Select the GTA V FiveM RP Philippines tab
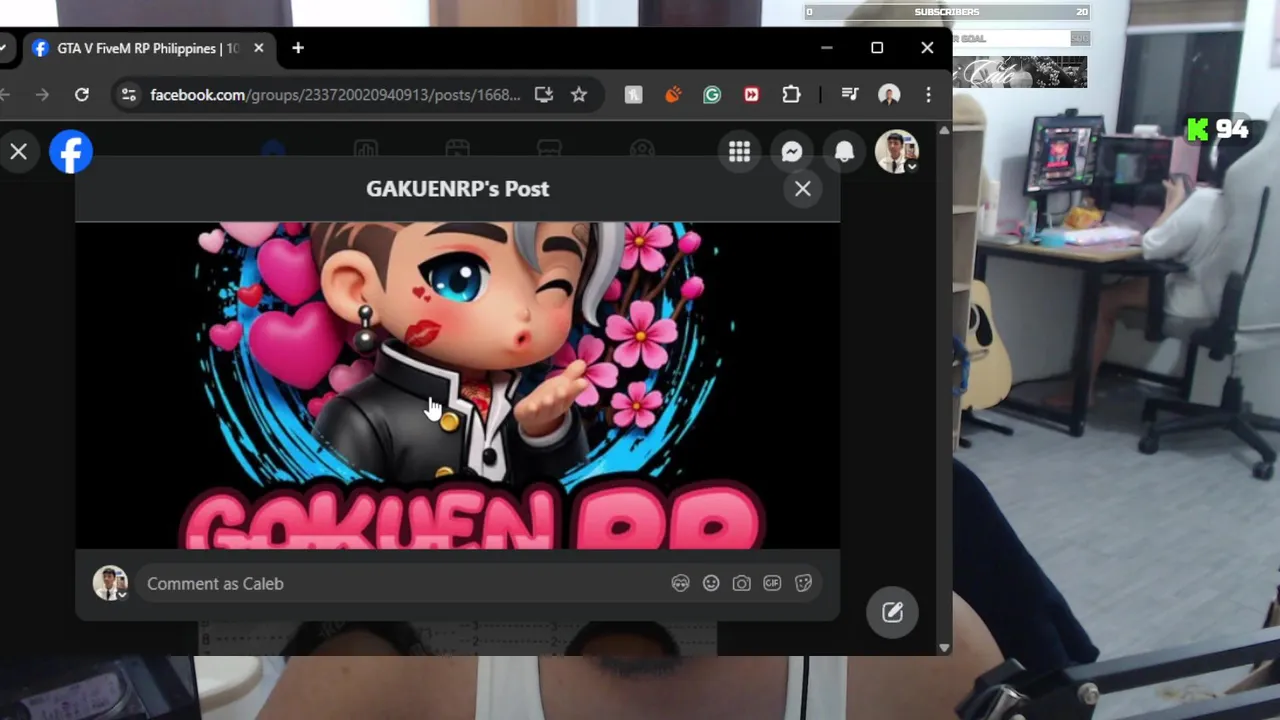The width and height of the screenshot is (1280, 720). coord(148,48)
